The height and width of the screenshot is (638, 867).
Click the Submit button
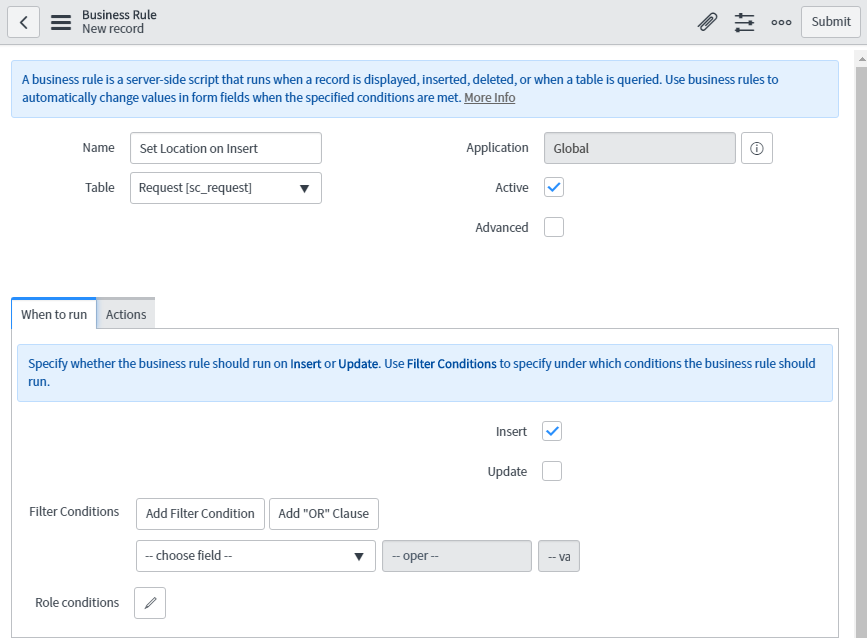point(831,22)
